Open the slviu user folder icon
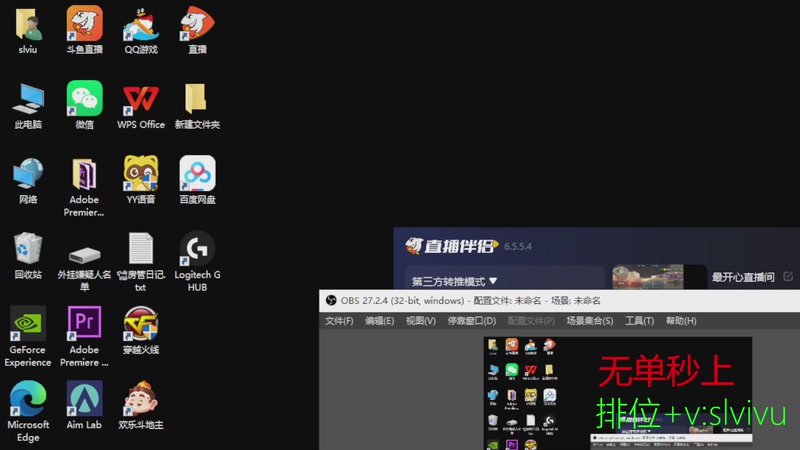 [x=28, y=24]
